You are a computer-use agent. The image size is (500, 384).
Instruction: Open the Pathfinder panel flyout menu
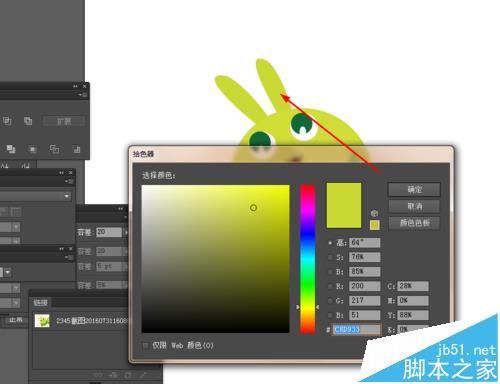tap(82, 95)
